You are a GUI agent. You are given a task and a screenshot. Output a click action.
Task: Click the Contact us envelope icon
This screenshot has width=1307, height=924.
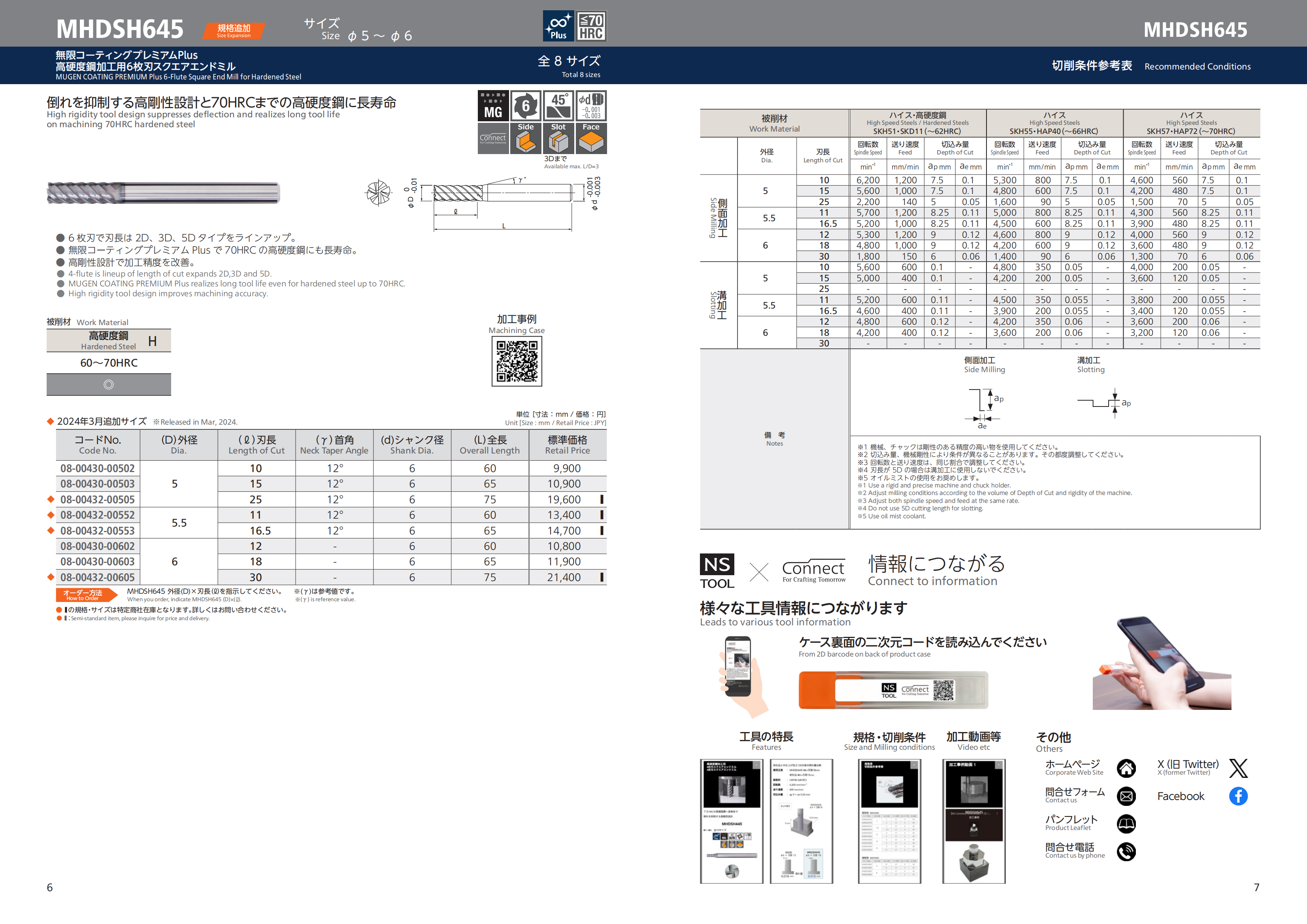click(1126, 796)
